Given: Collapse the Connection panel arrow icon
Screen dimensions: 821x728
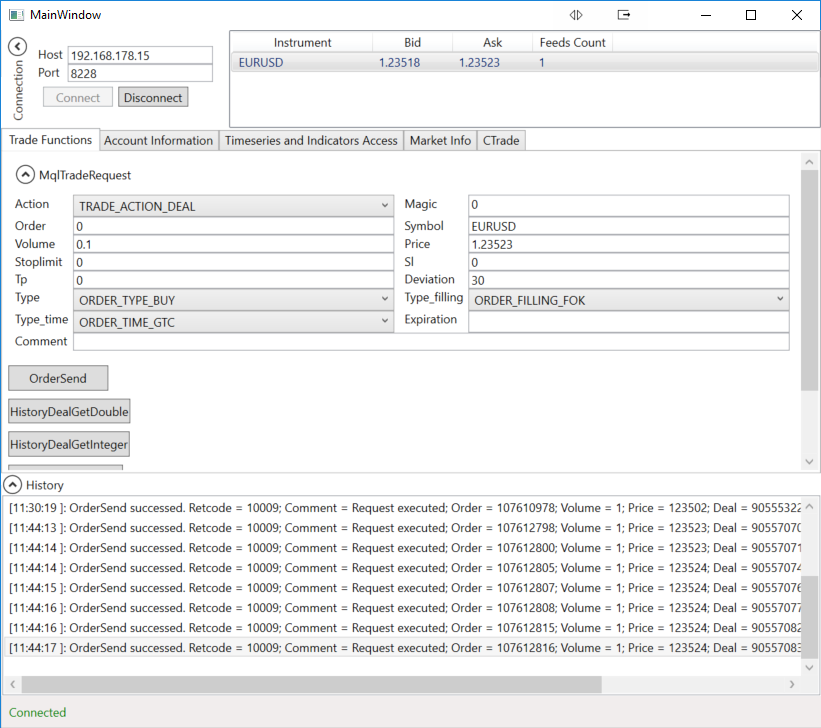Looking at the screenshot, I should [17, 47].
